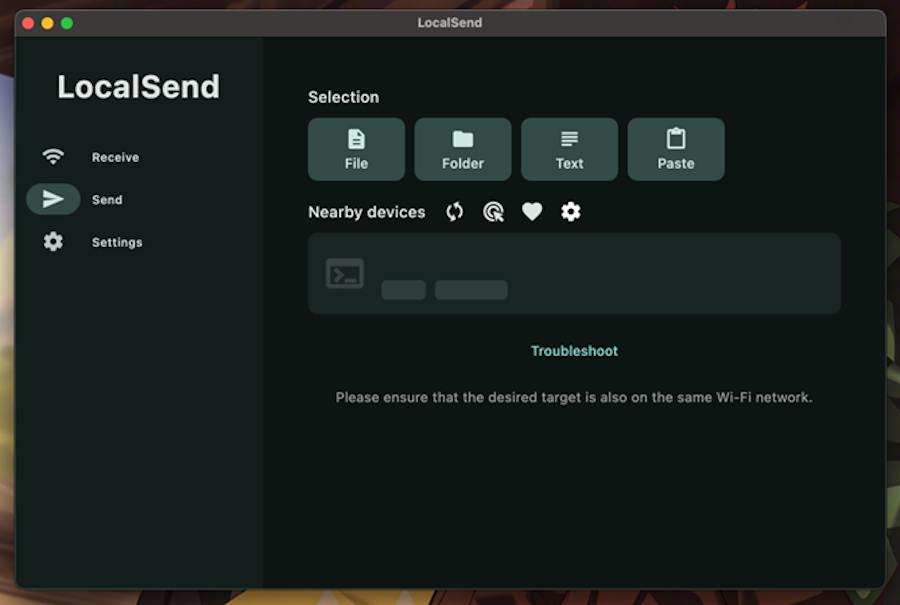Click the Troubleshoot link
Screen dimensions: 900x605
tap(574, 351)
